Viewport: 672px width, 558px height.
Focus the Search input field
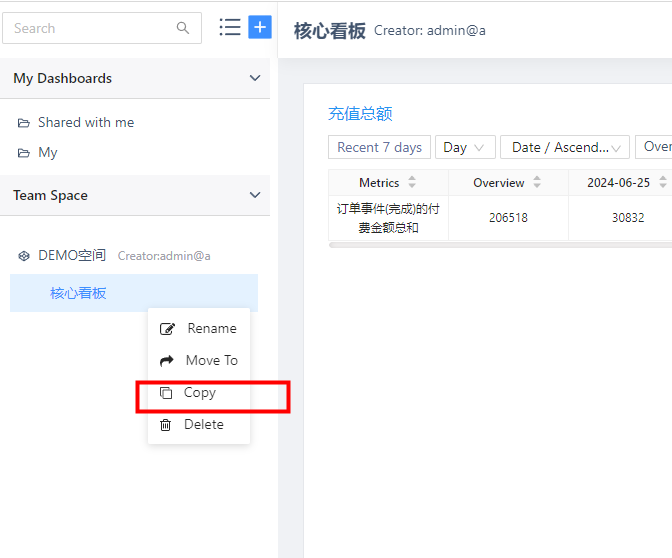90,28
